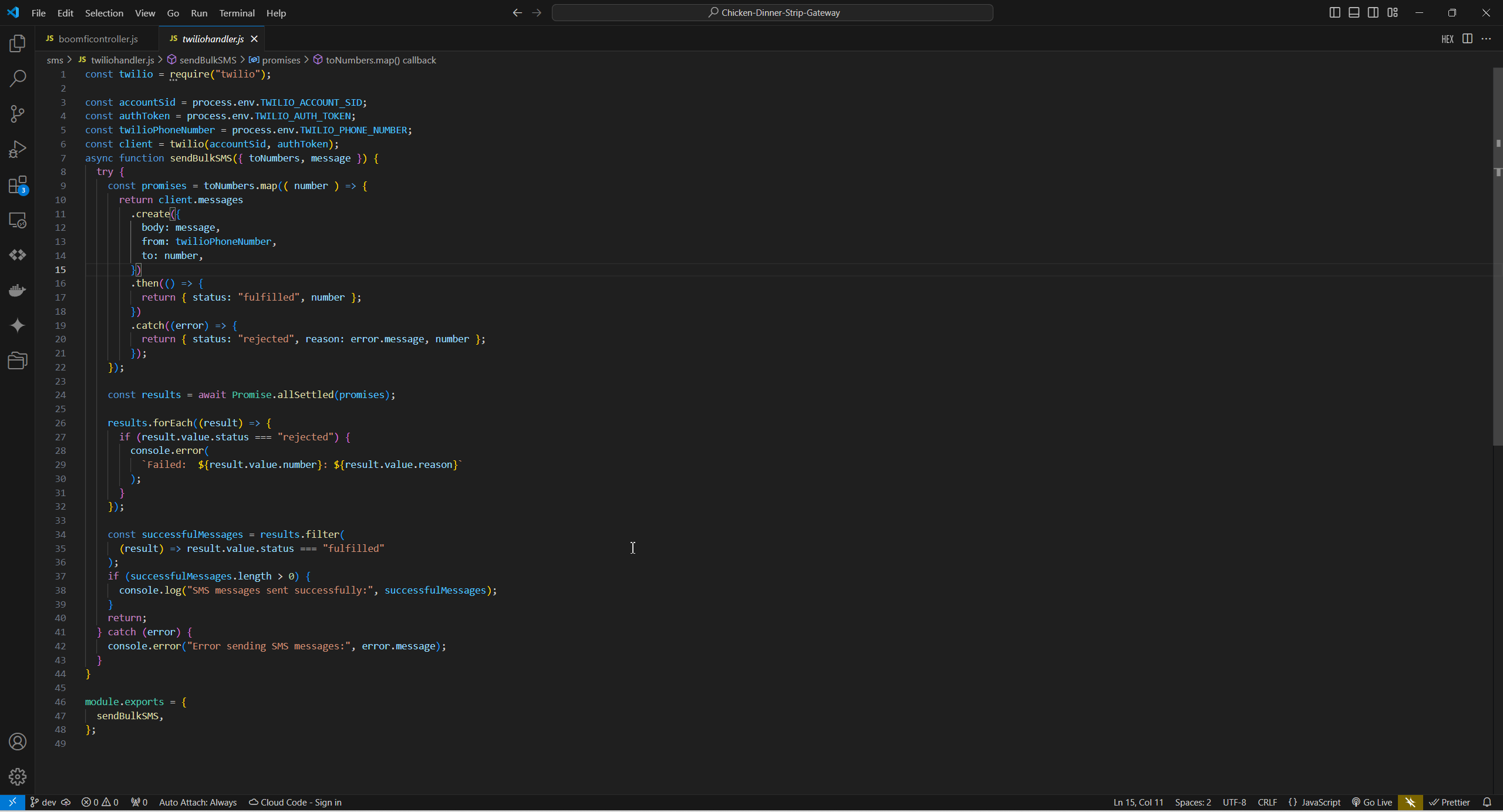
Task: Open the Extensions view with badge
Action: (x=18, y=185)
